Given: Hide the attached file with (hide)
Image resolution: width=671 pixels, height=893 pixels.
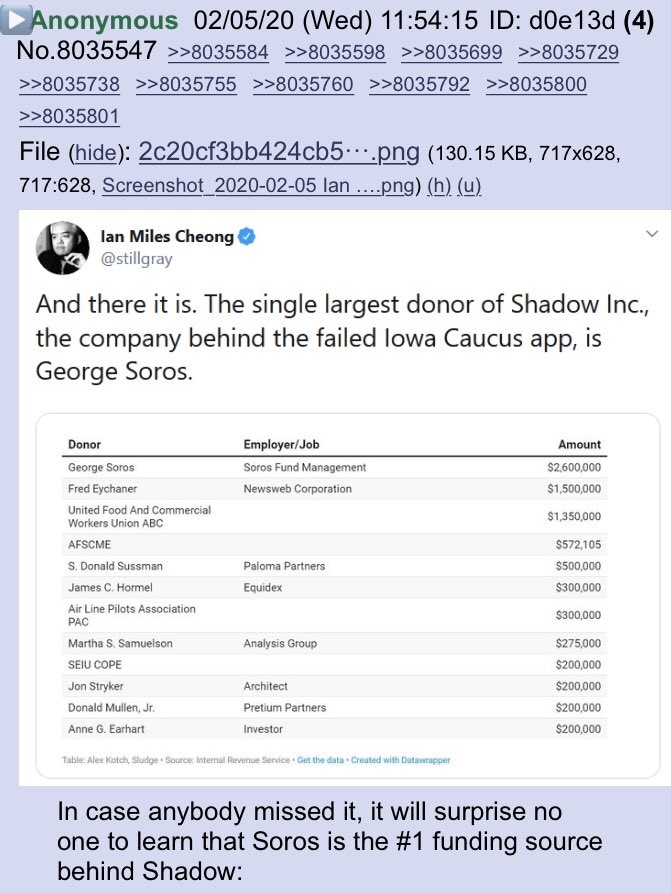Looking at the screenshot, I should [92, 154].
